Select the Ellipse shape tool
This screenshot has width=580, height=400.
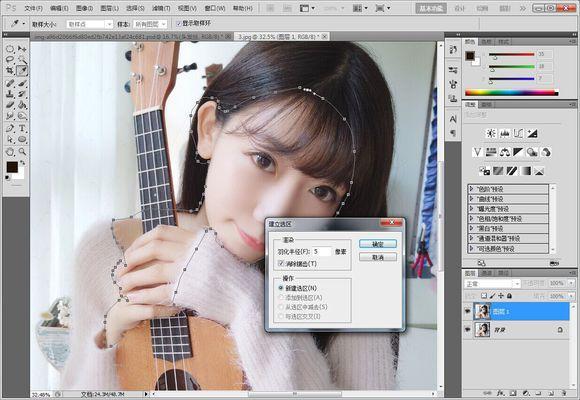[x=22, y=139]
